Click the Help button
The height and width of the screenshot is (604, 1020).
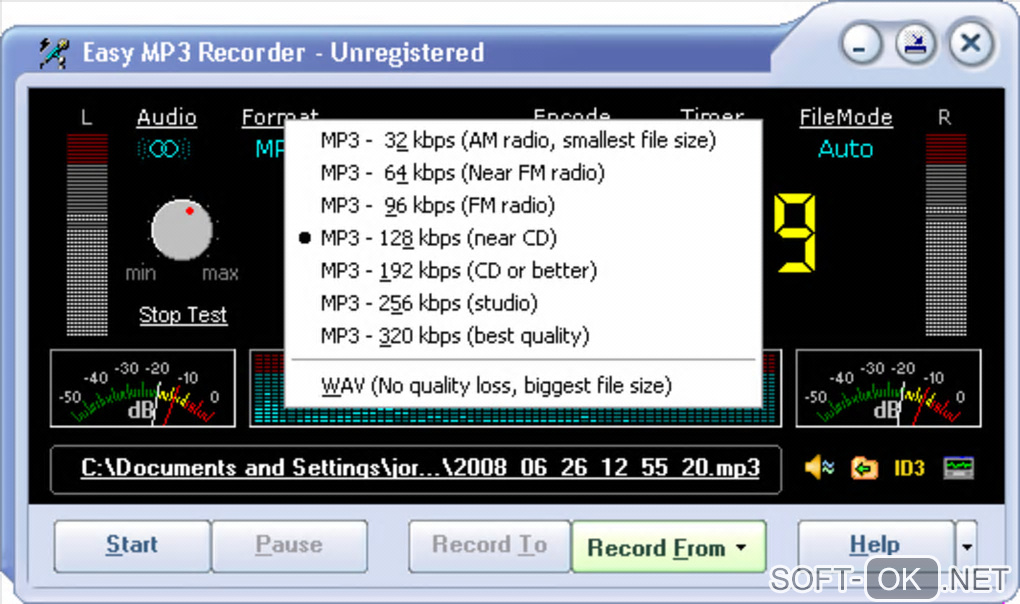875,545
